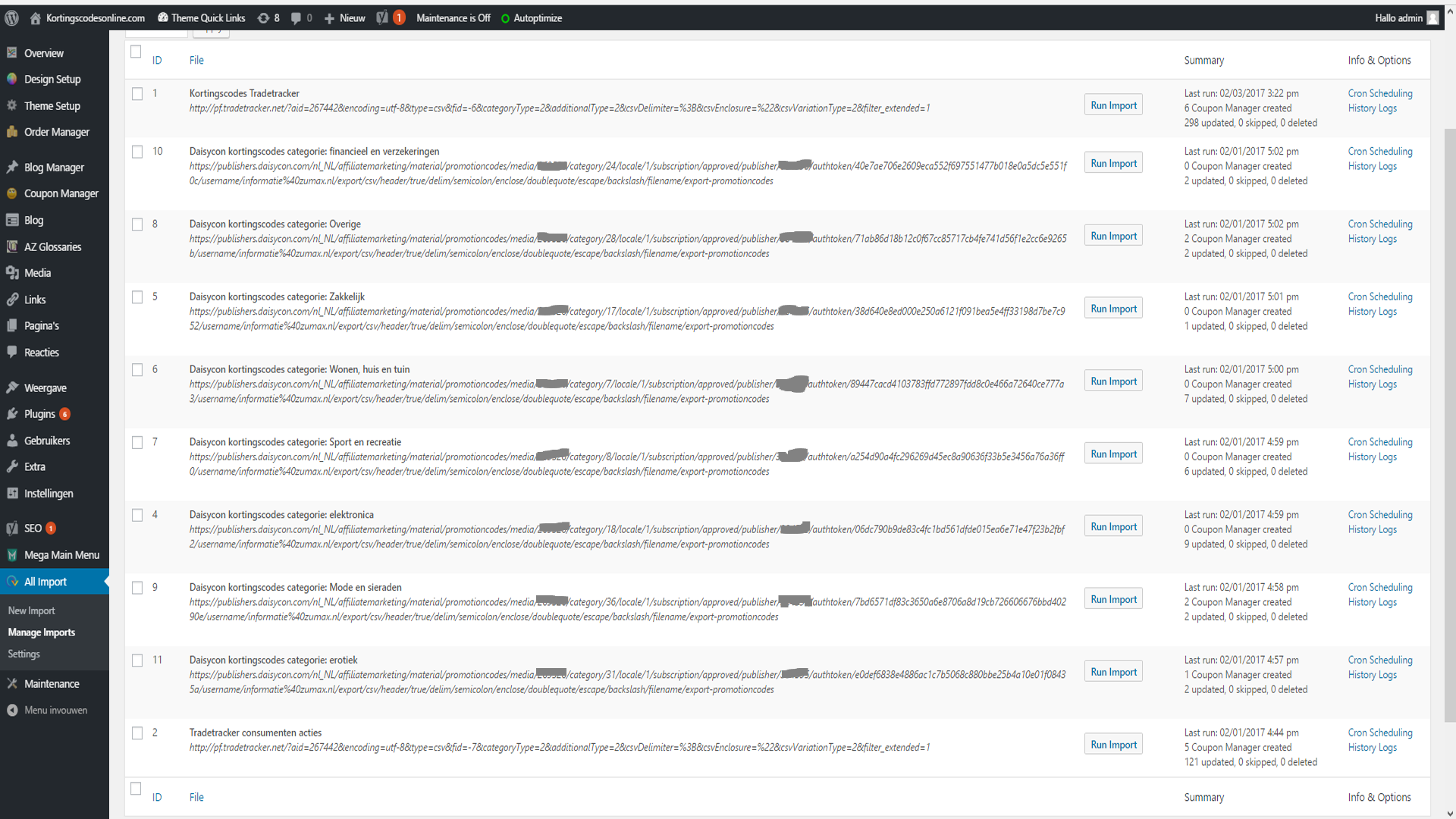Check the Kortingscodes Tradetracker import row
Image resolution: width=1456 pixels, height=819 pixels.
pyautogui.click(x=137, y=94)
